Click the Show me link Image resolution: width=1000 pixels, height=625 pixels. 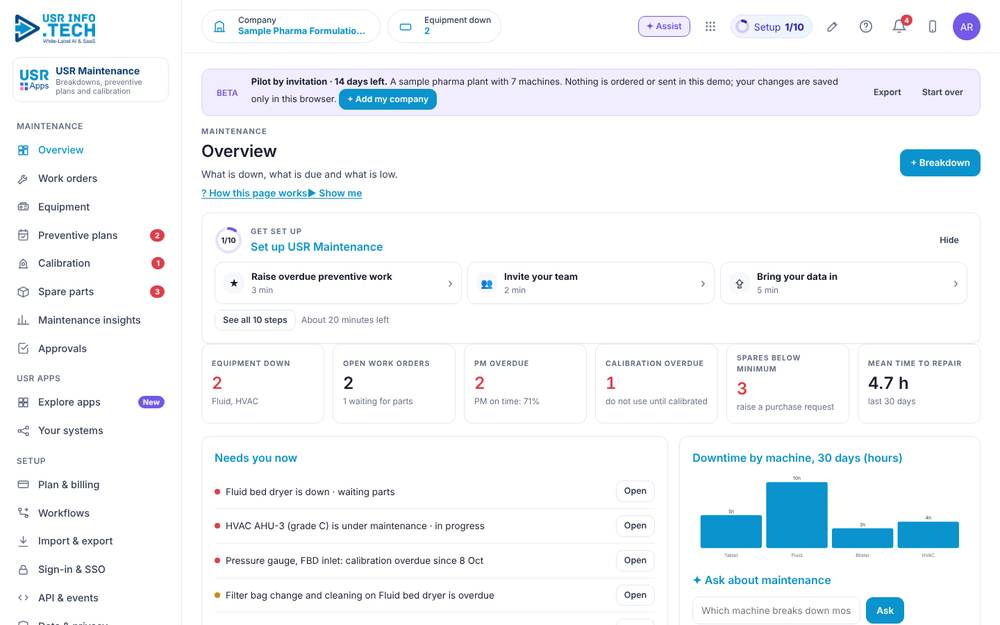335,193
